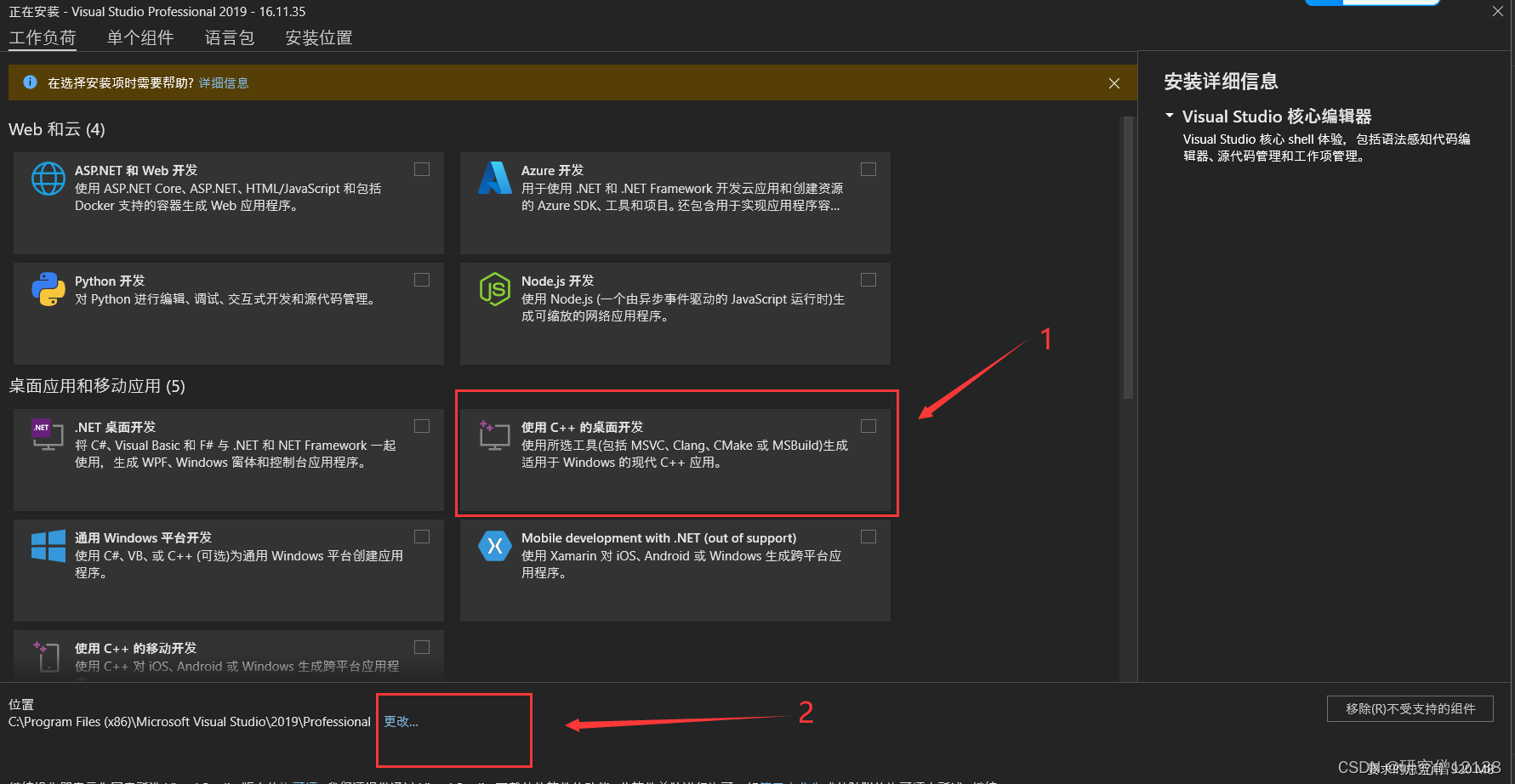Tick the .NET 桌面开发 checkbox
The image size is (1515, 784).
click(x=422, y=426)
